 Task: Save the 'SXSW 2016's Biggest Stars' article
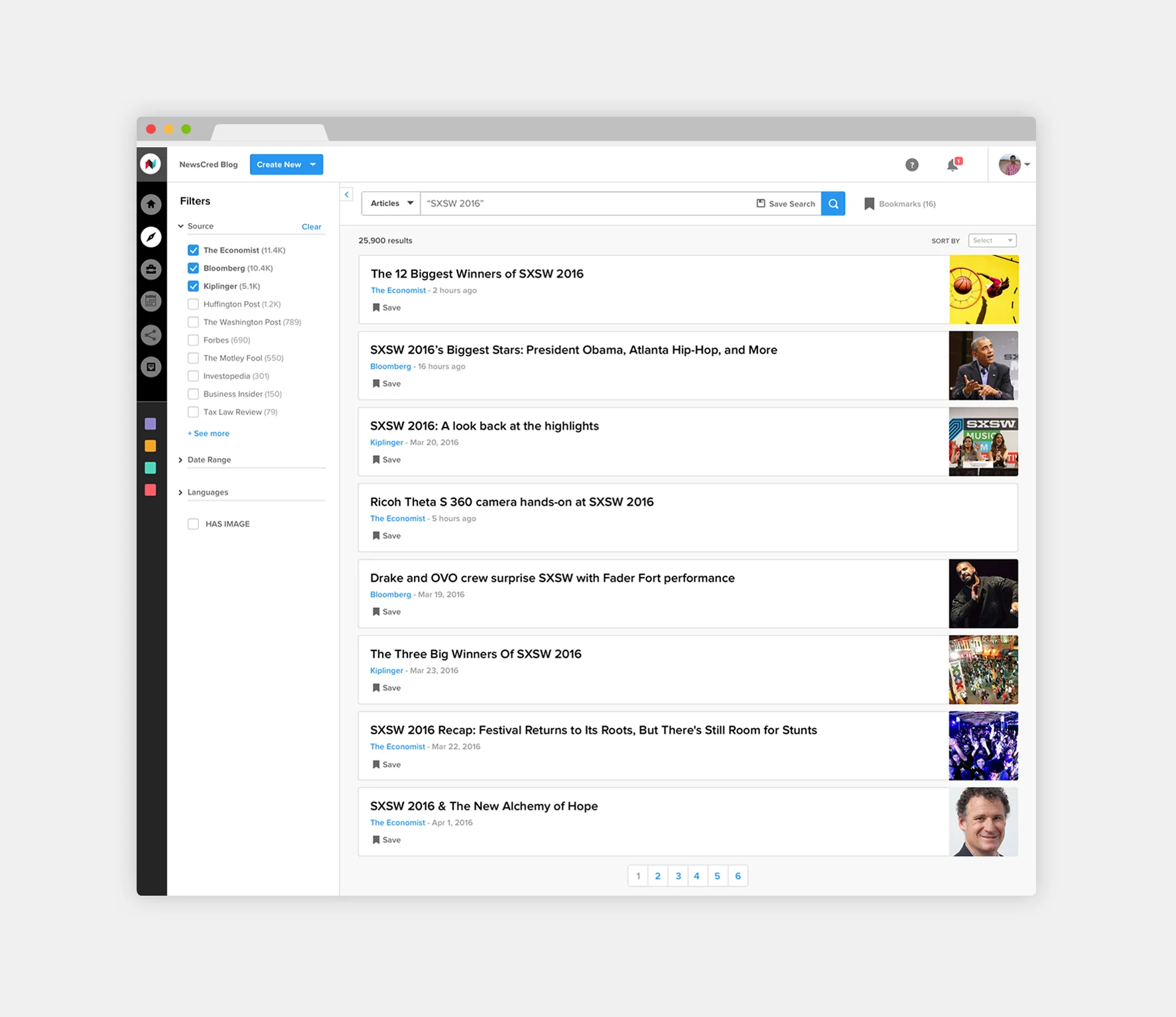click(387, 384)
